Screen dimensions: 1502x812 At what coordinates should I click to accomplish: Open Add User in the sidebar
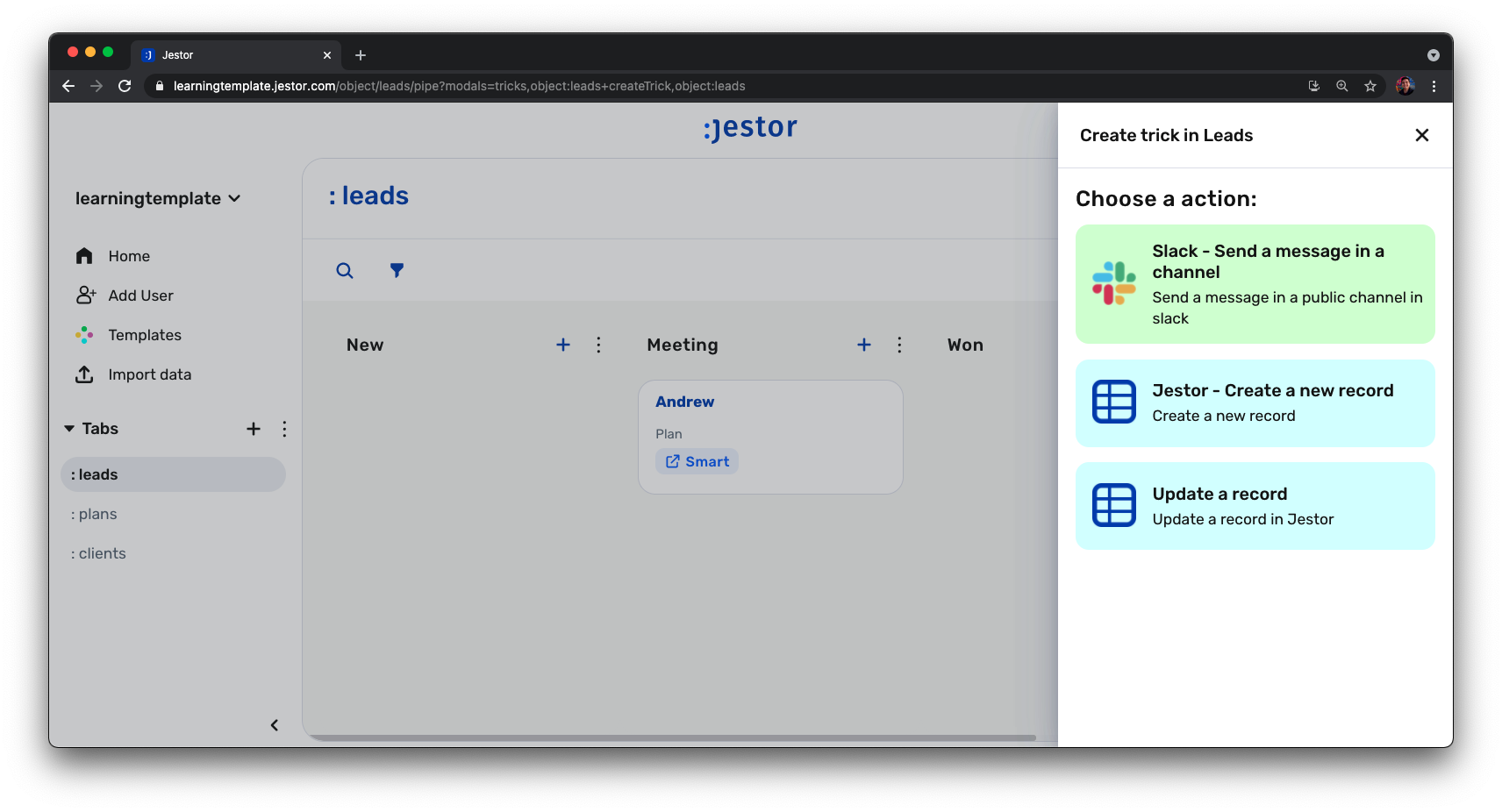(125, 296)
